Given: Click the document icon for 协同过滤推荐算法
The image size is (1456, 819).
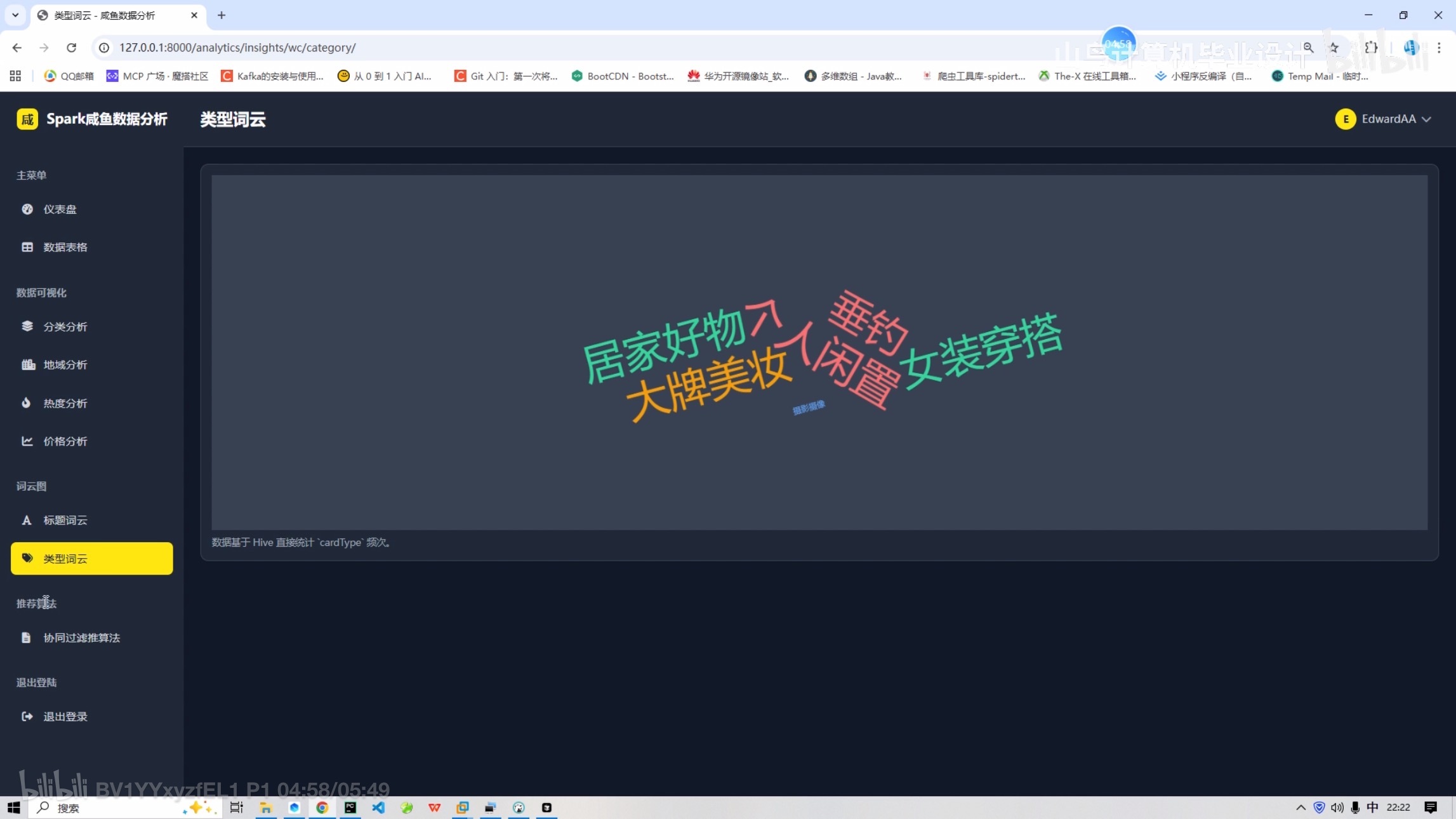Looking at the screenshot, I should tap(26, 637).
